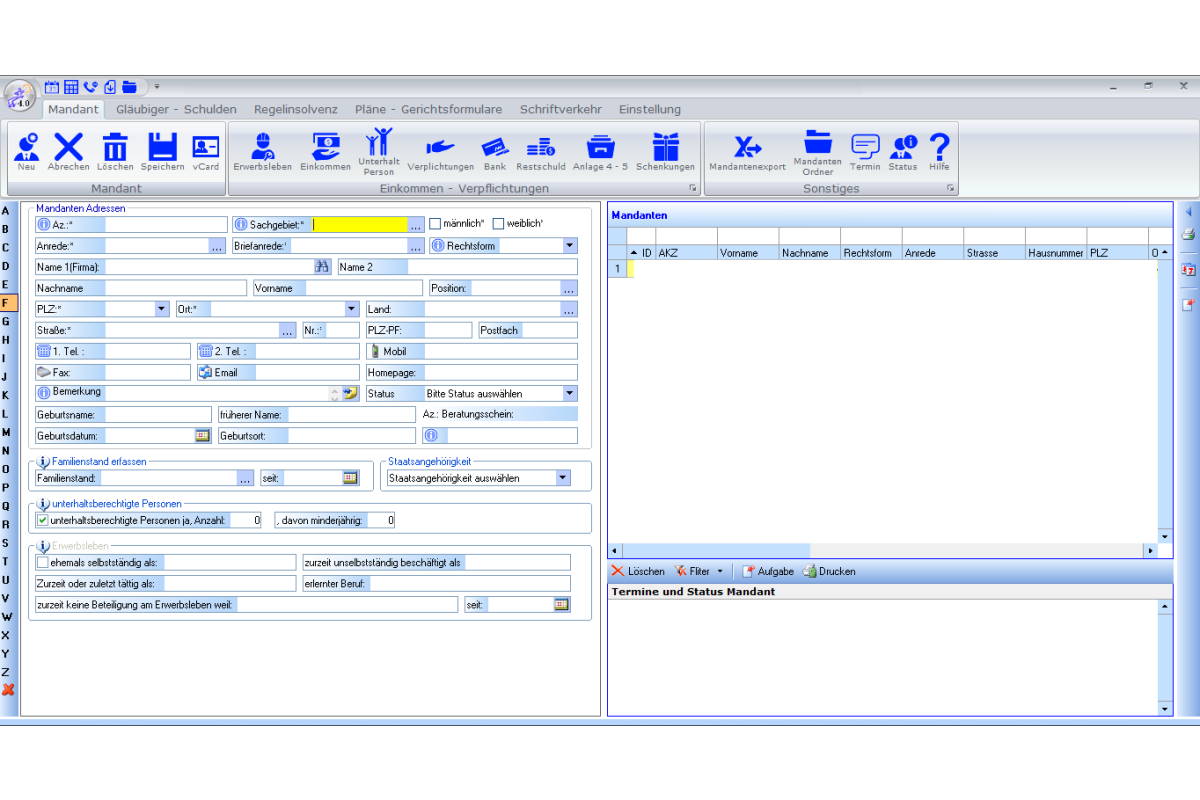1200x800 pixels.
Task: Open the Bank icon
Action: (495, 152)
